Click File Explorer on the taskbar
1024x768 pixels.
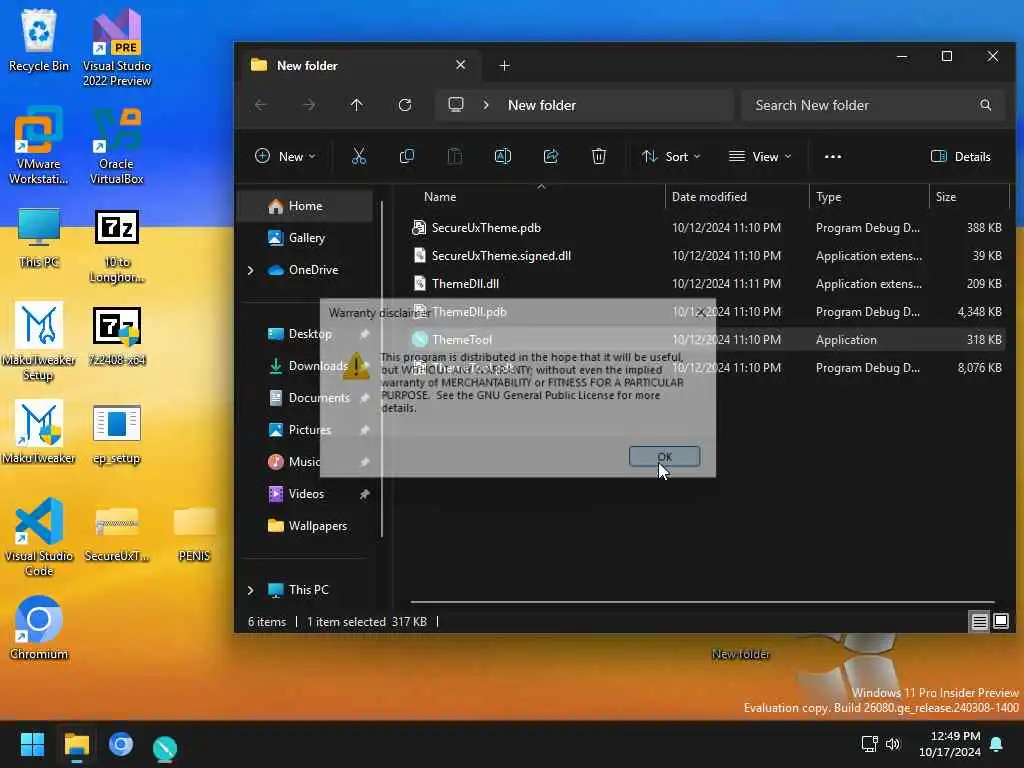tap(76, 744)
